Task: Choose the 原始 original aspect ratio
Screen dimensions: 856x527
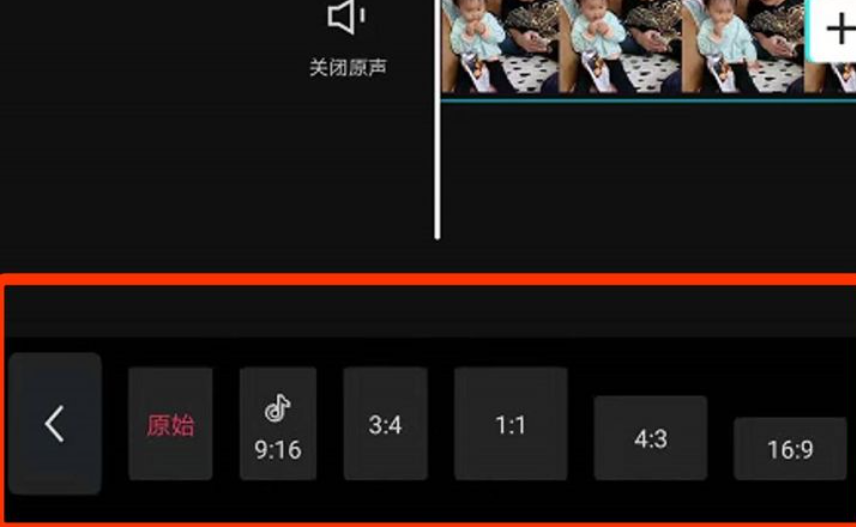Action: coord(170,424)
